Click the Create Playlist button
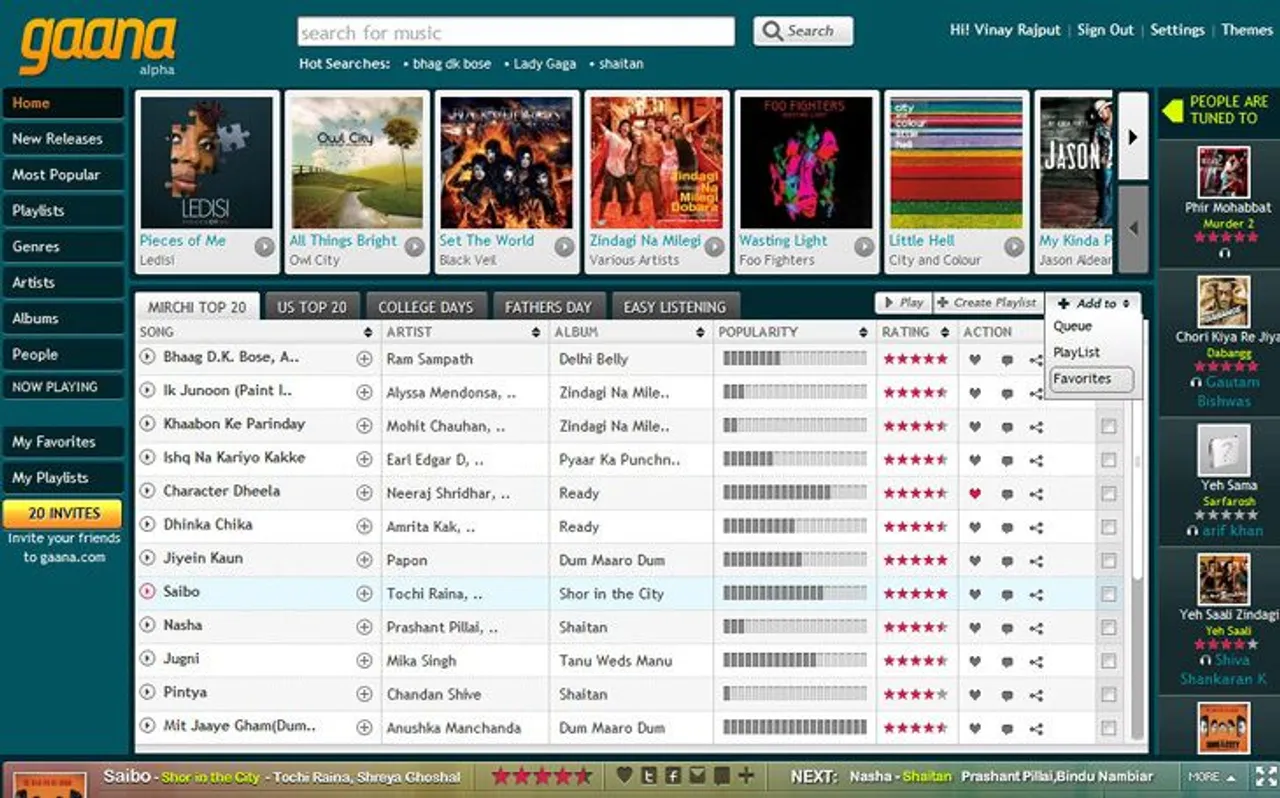Screen dimensions: 1280x798 (988, 303)
